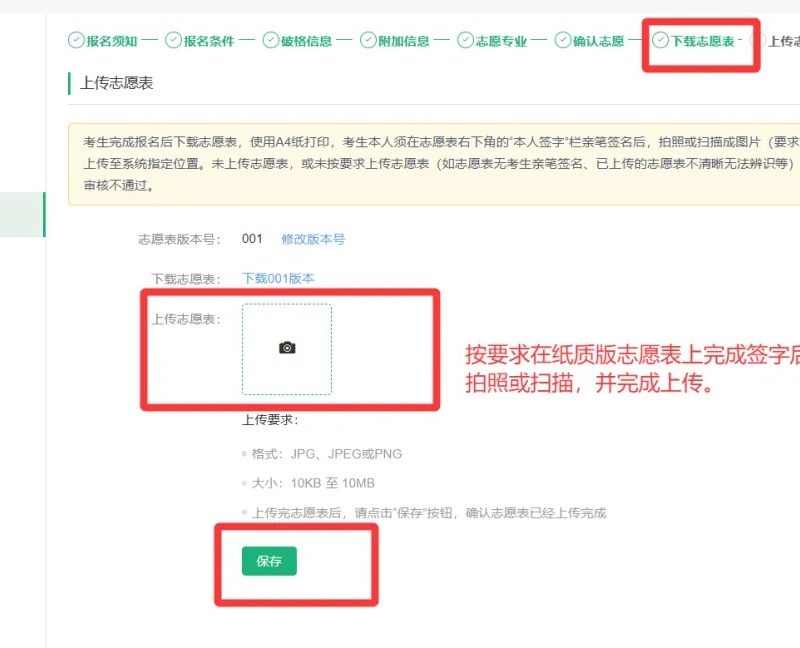
Task: Click the 下载001版本 download link
Action: (278, 278)
